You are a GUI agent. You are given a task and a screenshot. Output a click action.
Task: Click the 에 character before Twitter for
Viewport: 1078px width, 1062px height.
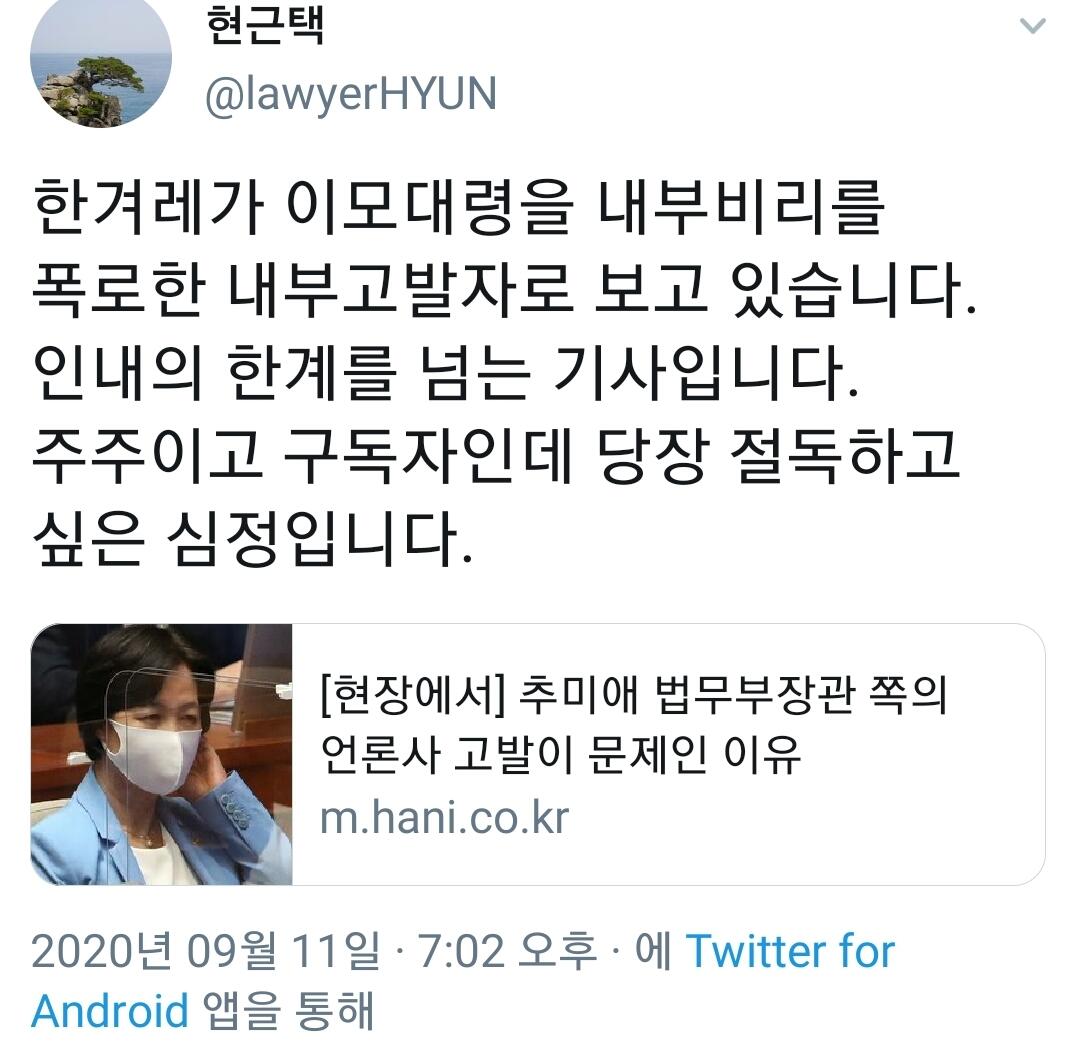click(x=653, y=951)
